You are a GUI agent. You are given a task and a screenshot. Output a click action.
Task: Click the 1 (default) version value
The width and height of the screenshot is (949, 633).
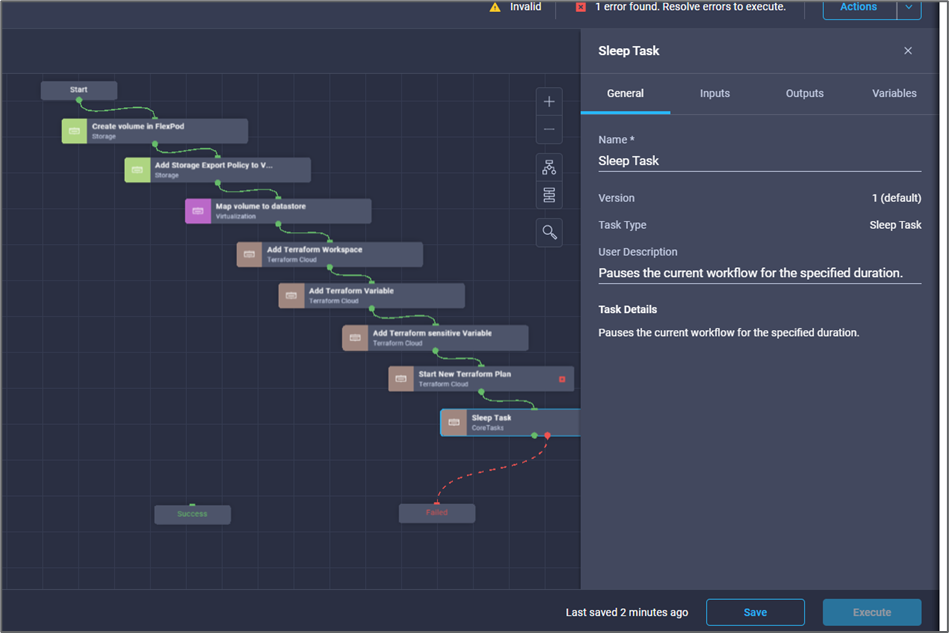pyautogui.click(x=896, y=198)
